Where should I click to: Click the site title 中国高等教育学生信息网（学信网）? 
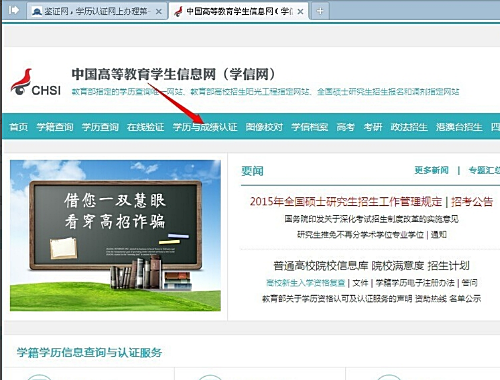point(173,74)
